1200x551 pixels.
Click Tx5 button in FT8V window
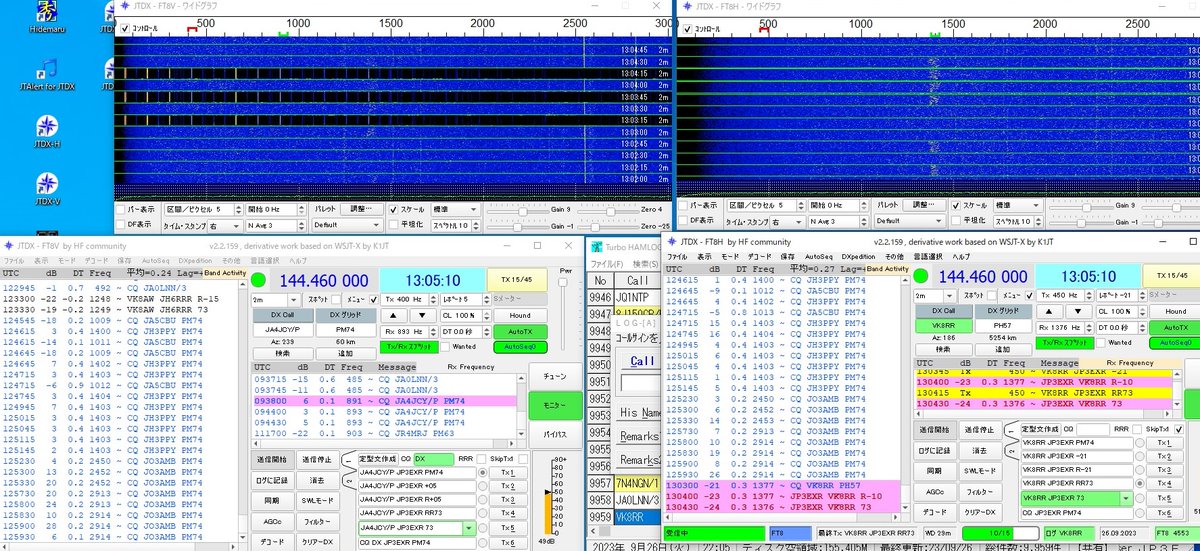click(507, 528)
